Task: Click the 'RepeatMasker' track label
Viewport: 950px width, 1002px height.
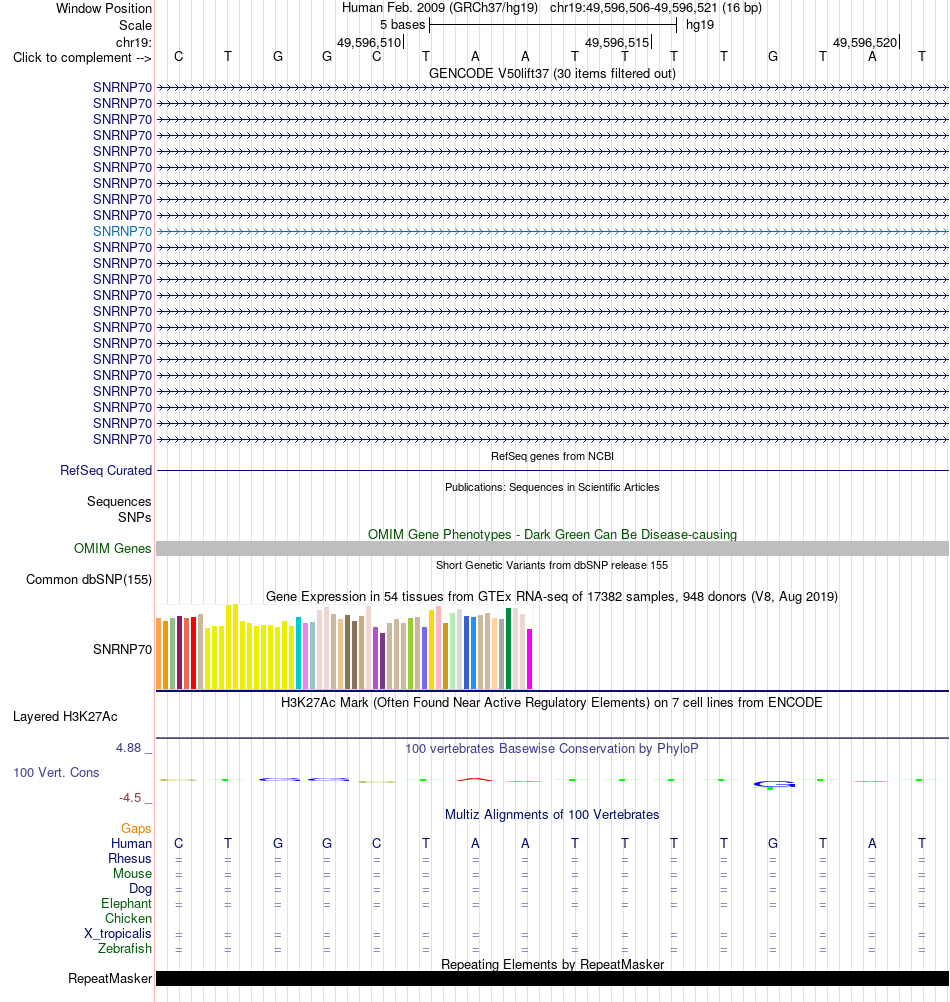Action: tap(111, 978)
